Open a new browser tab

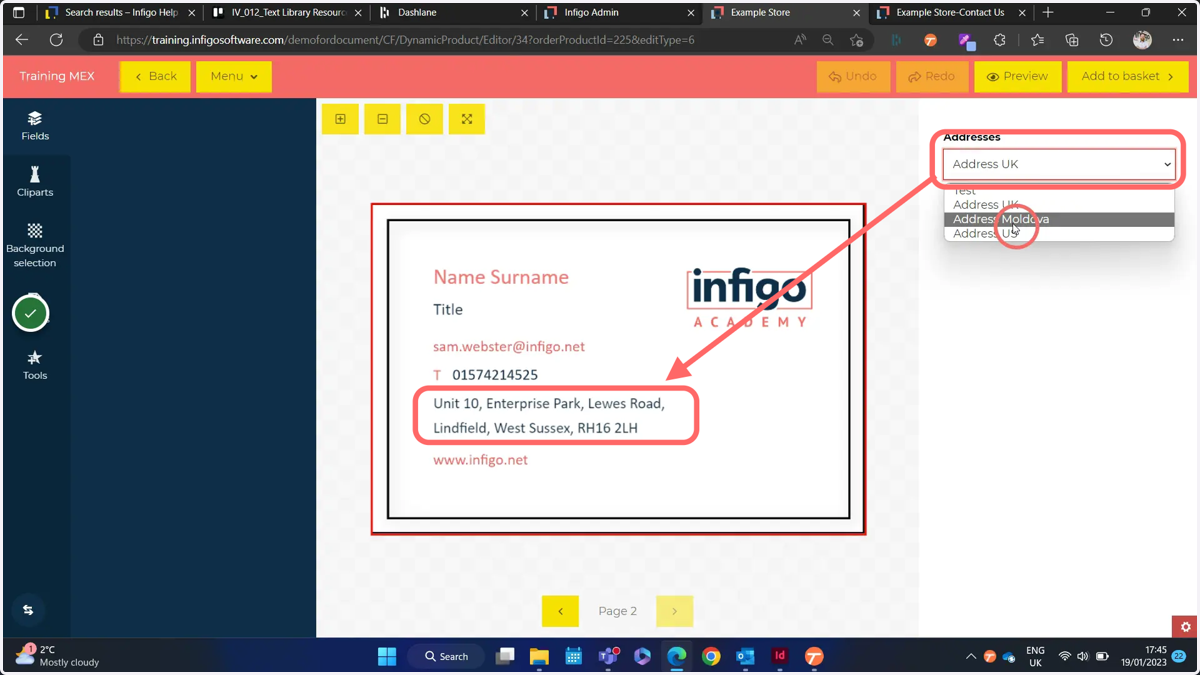coord(1048,13)
